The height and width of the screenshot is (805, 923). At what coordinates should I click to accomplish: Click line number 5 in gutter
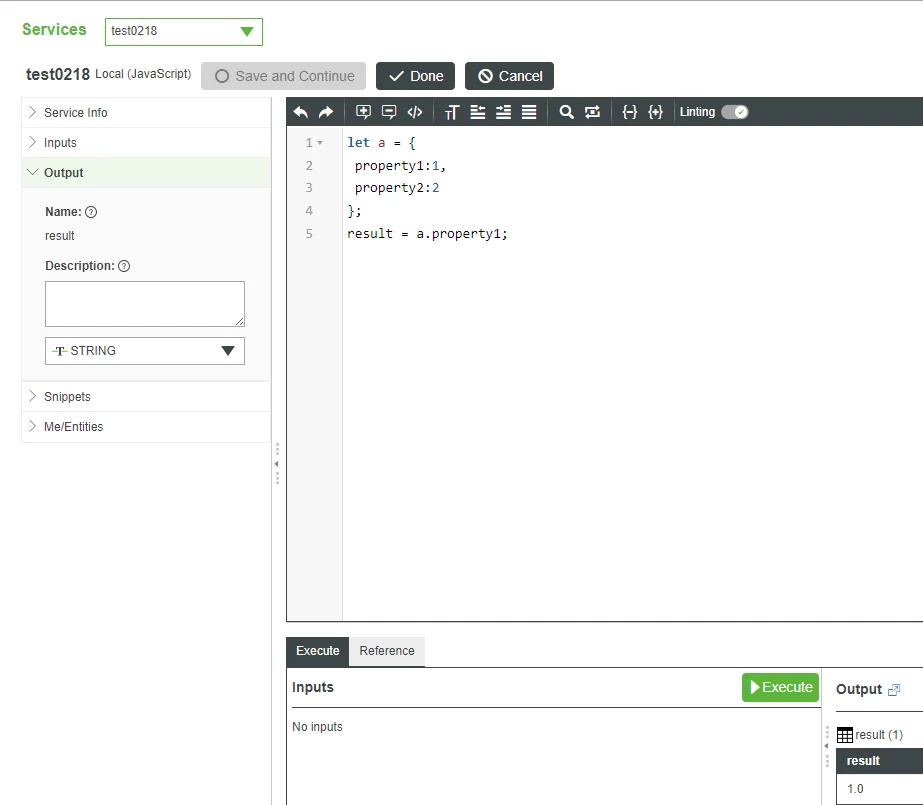pyautogui.click(x=309, y=234)
